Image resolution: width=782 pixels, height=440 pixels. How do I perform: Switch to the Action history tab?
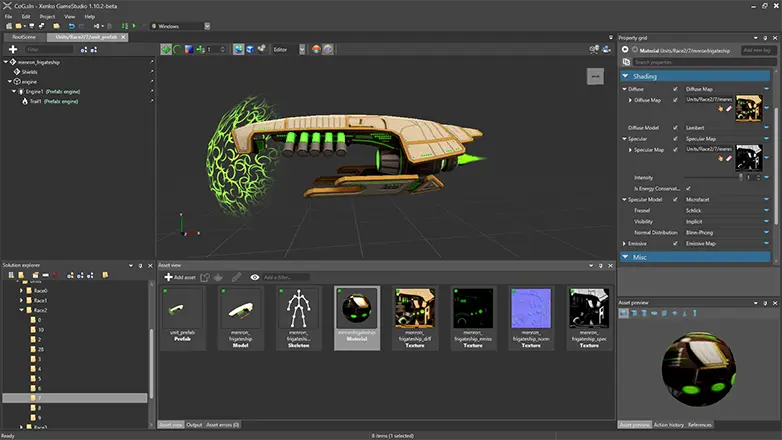[x=669, y=425]
